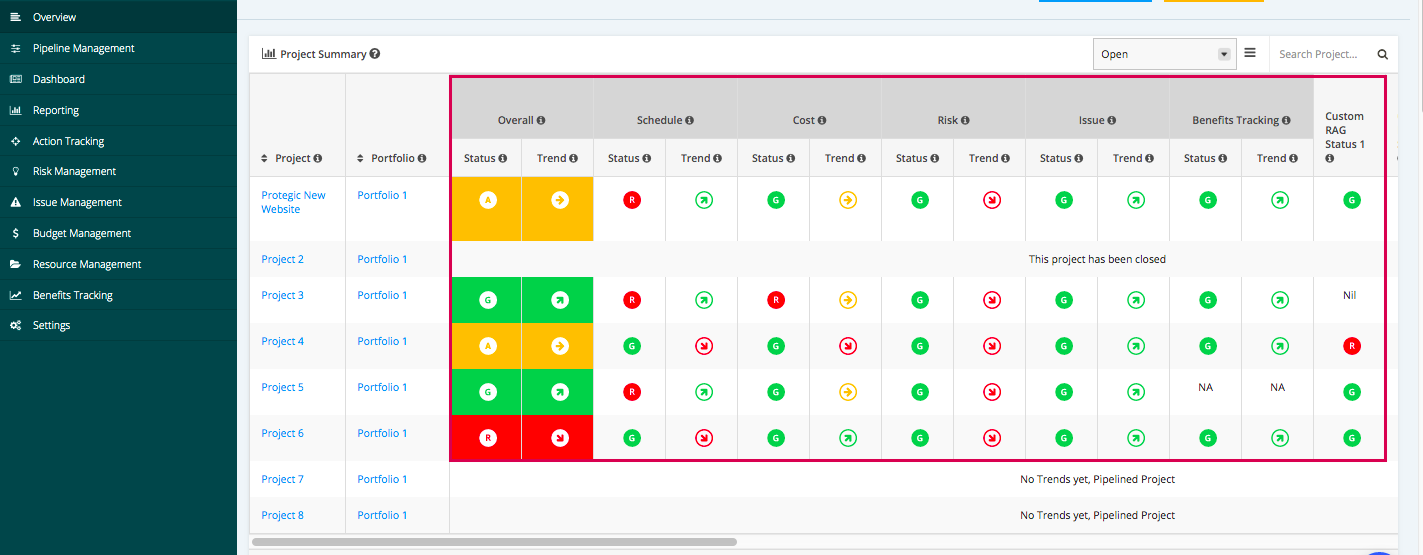Open the Project 3 link
1423x555 pixels.
[283, 295]
